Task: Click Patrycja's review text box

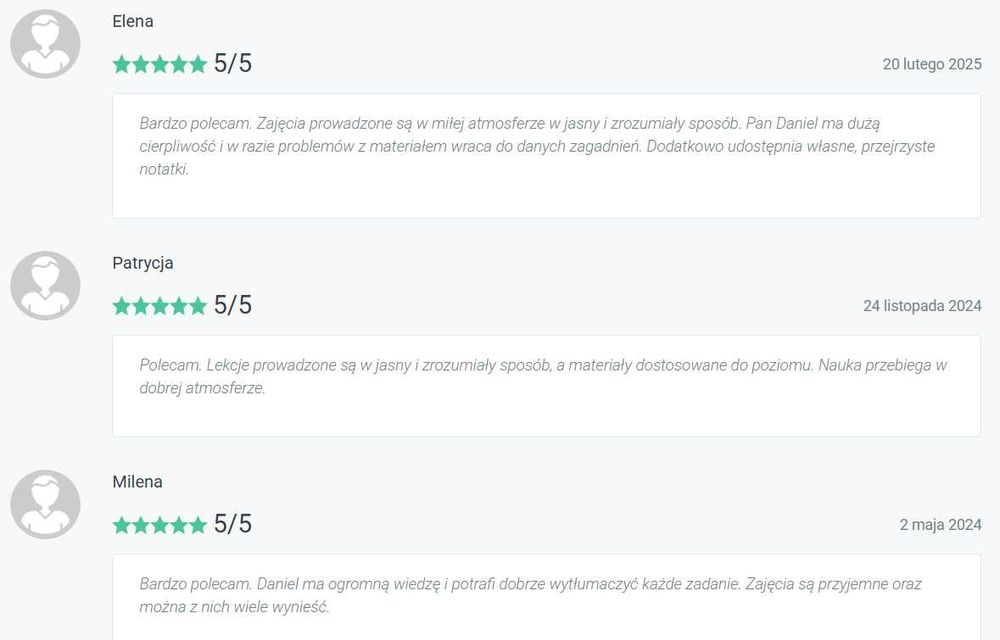Action: click(547, 386)
